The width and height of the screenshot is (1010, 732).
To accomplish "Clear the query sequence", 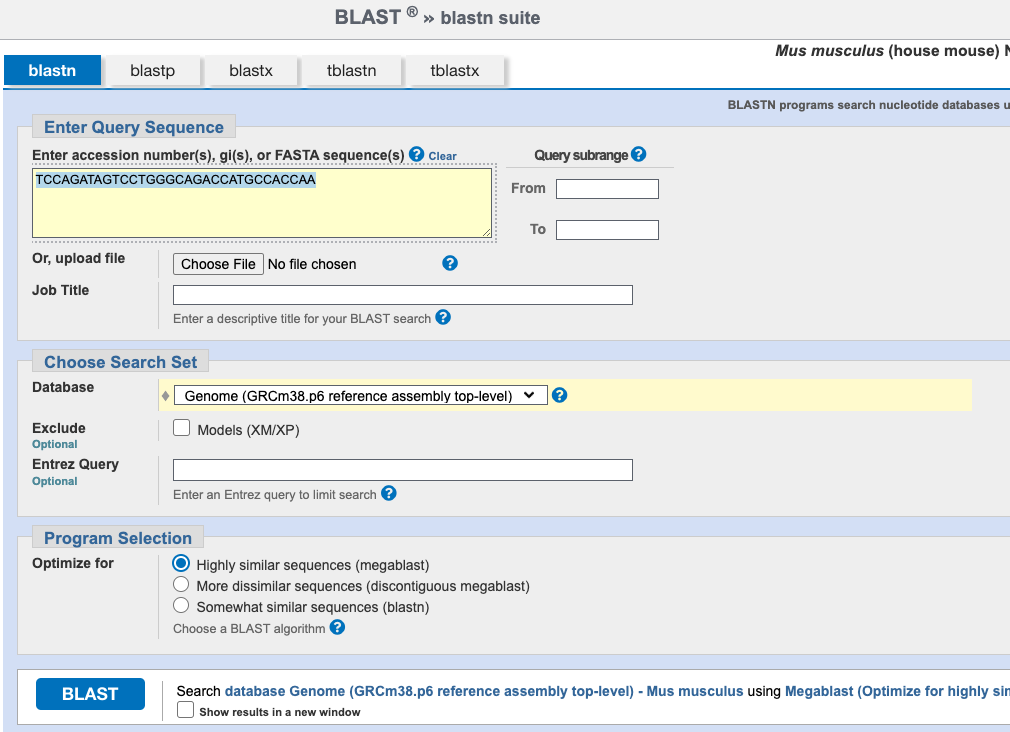I will click(443, 156).
